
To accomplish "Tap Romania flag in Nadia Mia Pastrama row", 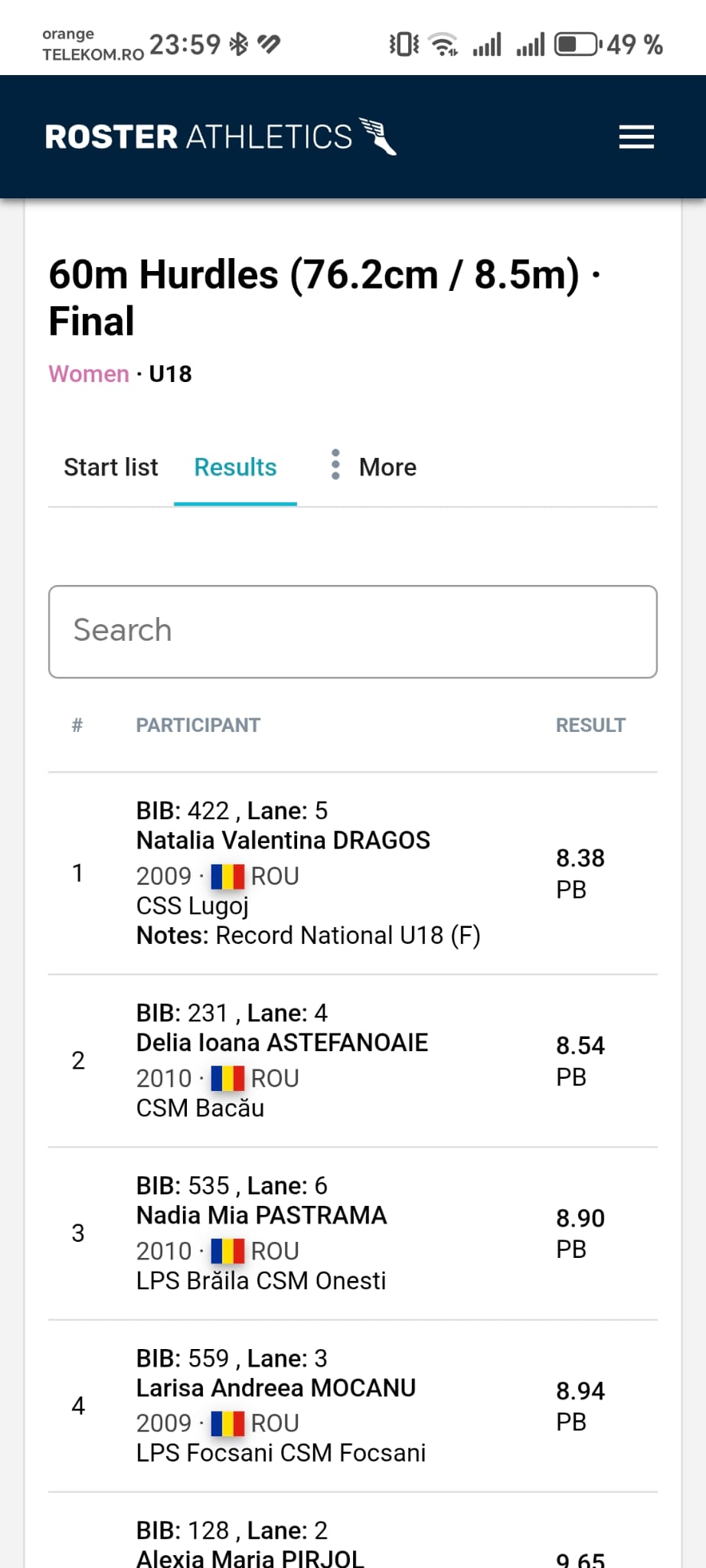I will pyautogui.click(x=227, y=1251).
